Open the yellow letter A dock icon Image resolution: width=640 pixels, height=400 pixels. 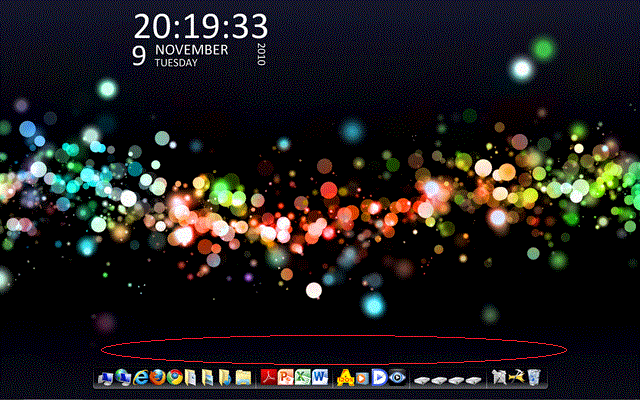(345, 378)
